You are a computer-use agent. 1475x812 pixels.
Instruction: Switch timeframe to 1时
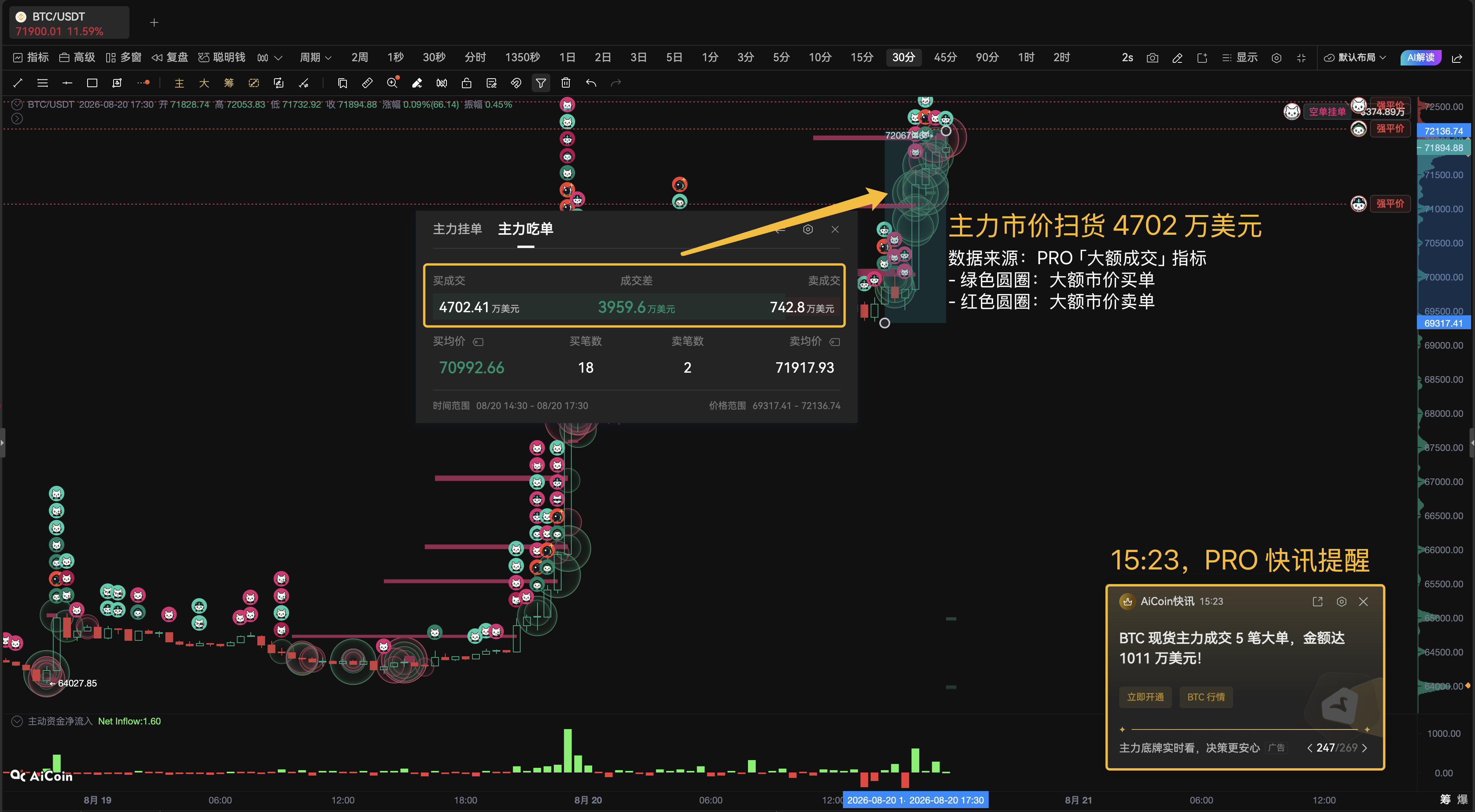pyautogui.click(x=1026, y=57)
